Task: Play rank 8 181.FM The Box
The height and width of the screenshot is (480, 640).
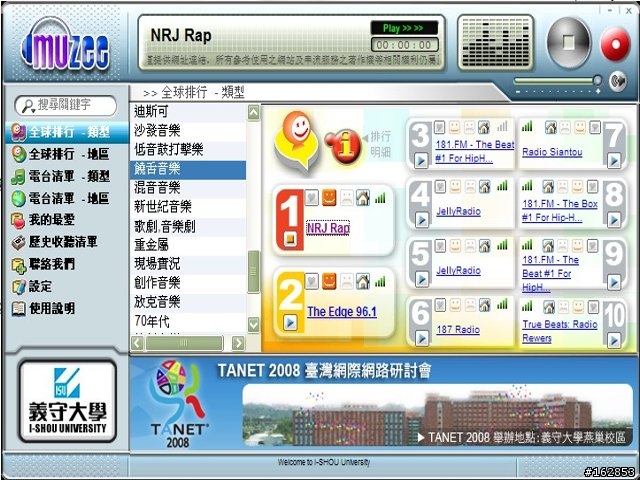Action: point(613,220)
